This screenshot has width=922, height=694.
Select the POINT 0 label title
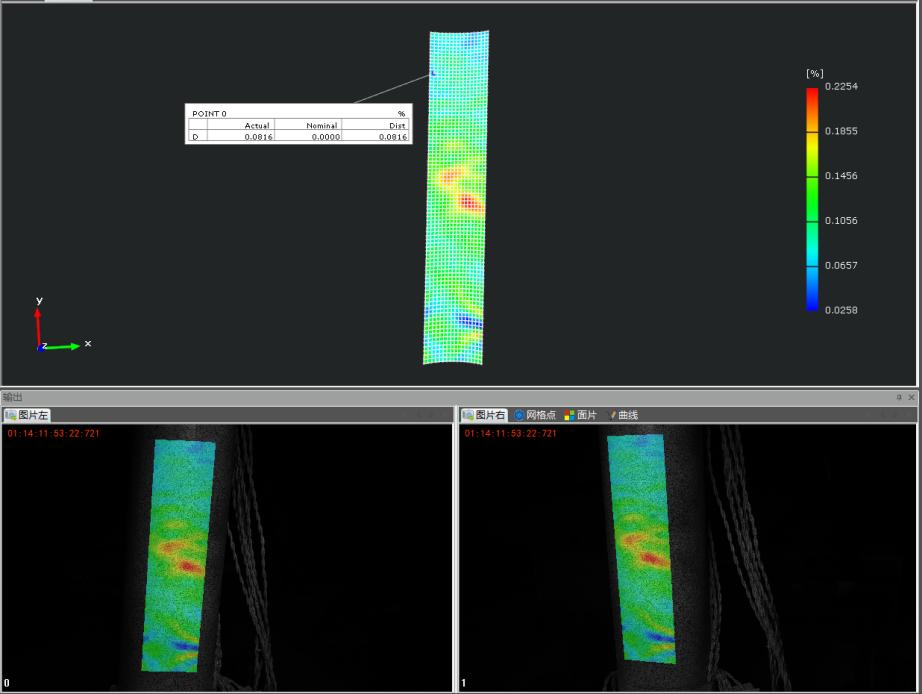click(x=209, y=114)
